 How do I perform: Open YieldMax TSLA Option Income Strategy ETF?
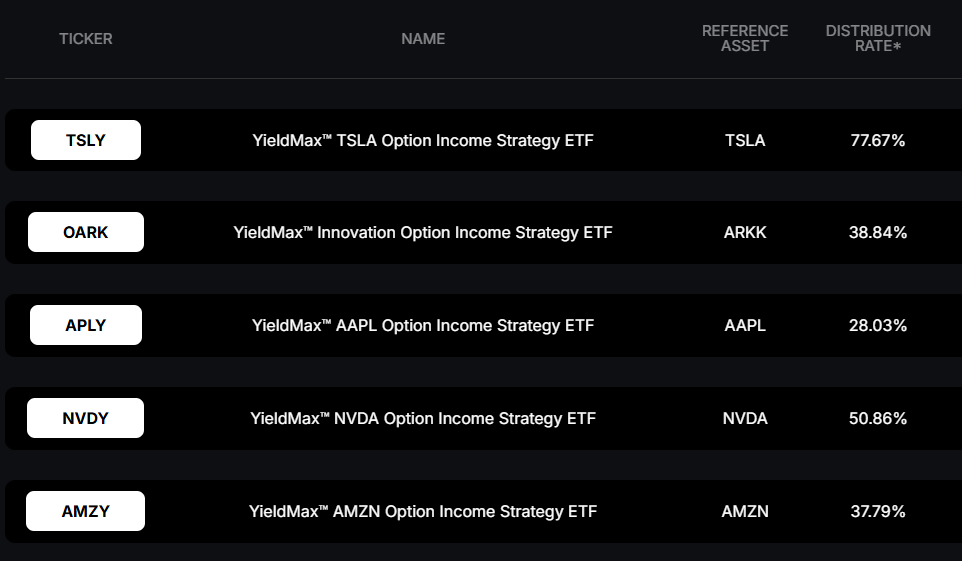[x=423, y=141]
